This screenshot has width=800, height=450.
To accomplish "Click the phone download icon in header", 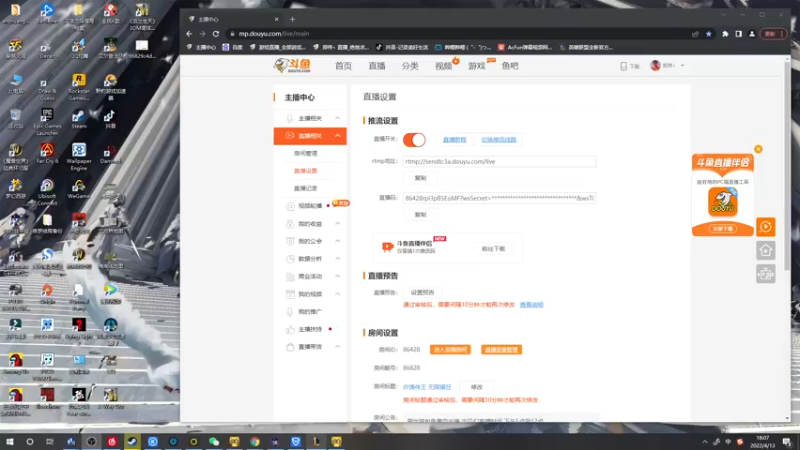I will (x=623, y=66).
